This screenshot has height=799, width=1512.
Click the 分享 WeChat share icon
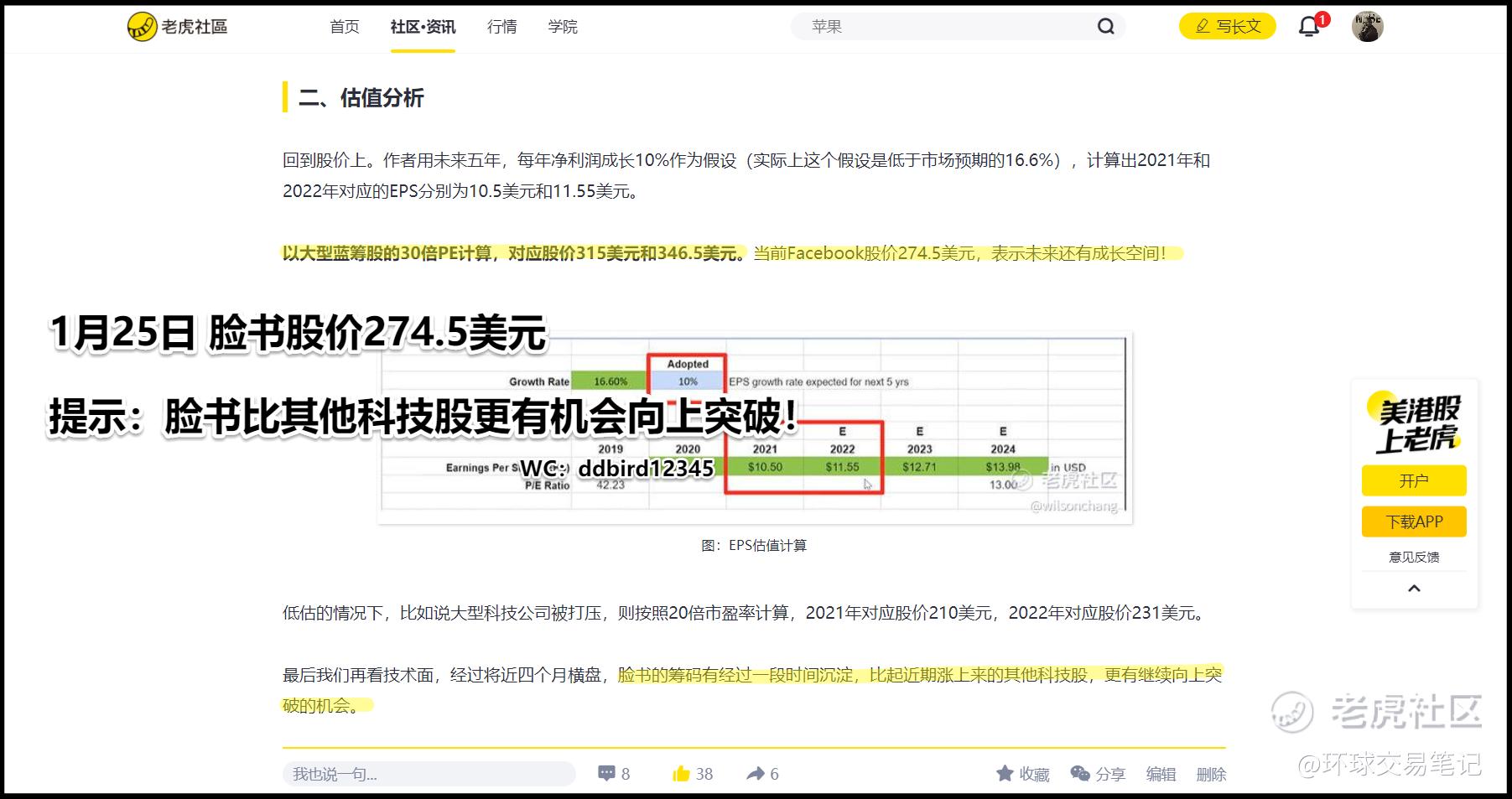[1098, 774]
